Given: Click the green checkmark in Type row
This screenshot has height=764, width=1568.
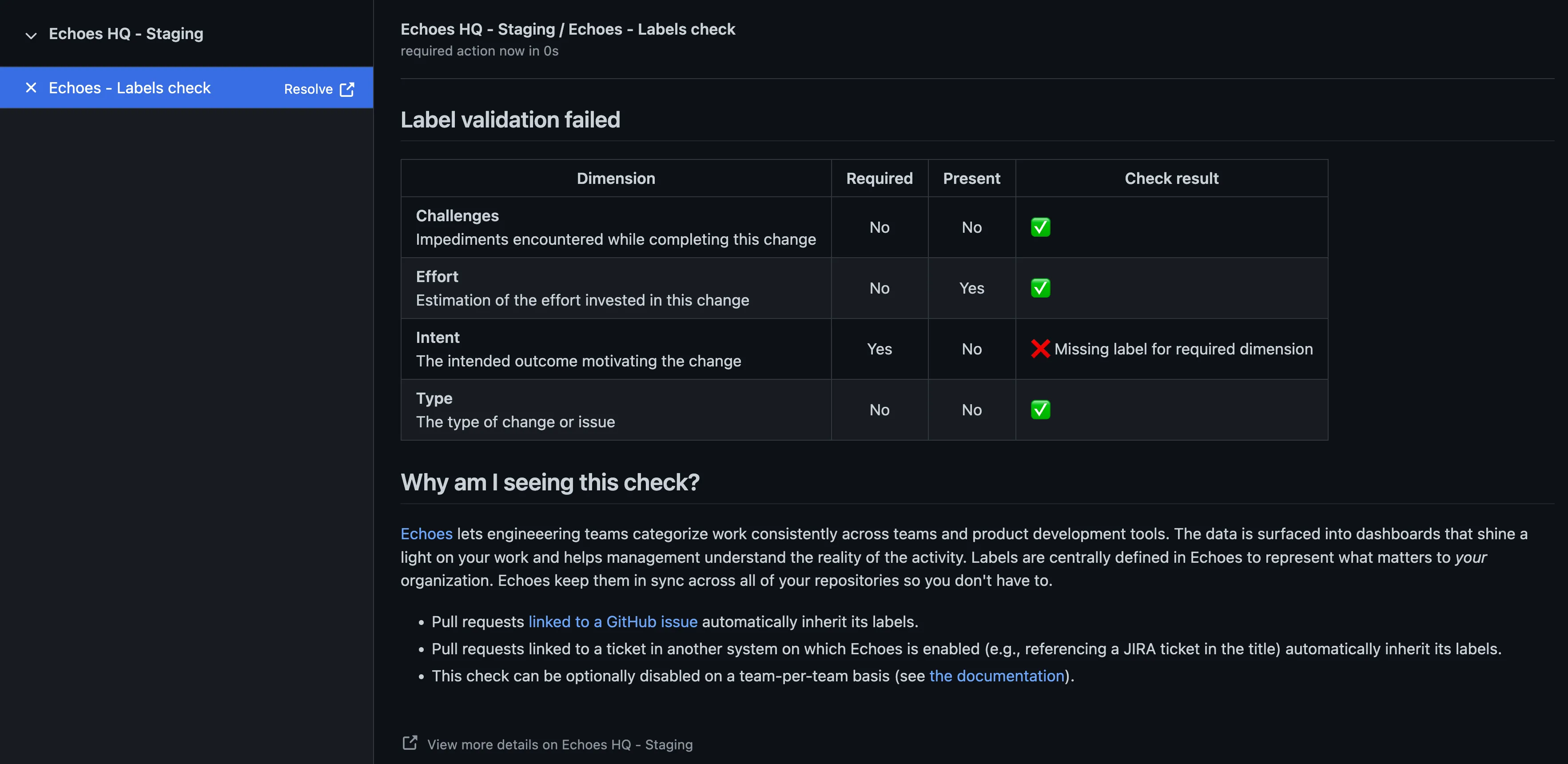Looking at the screenshot, I should point(1040,410).
